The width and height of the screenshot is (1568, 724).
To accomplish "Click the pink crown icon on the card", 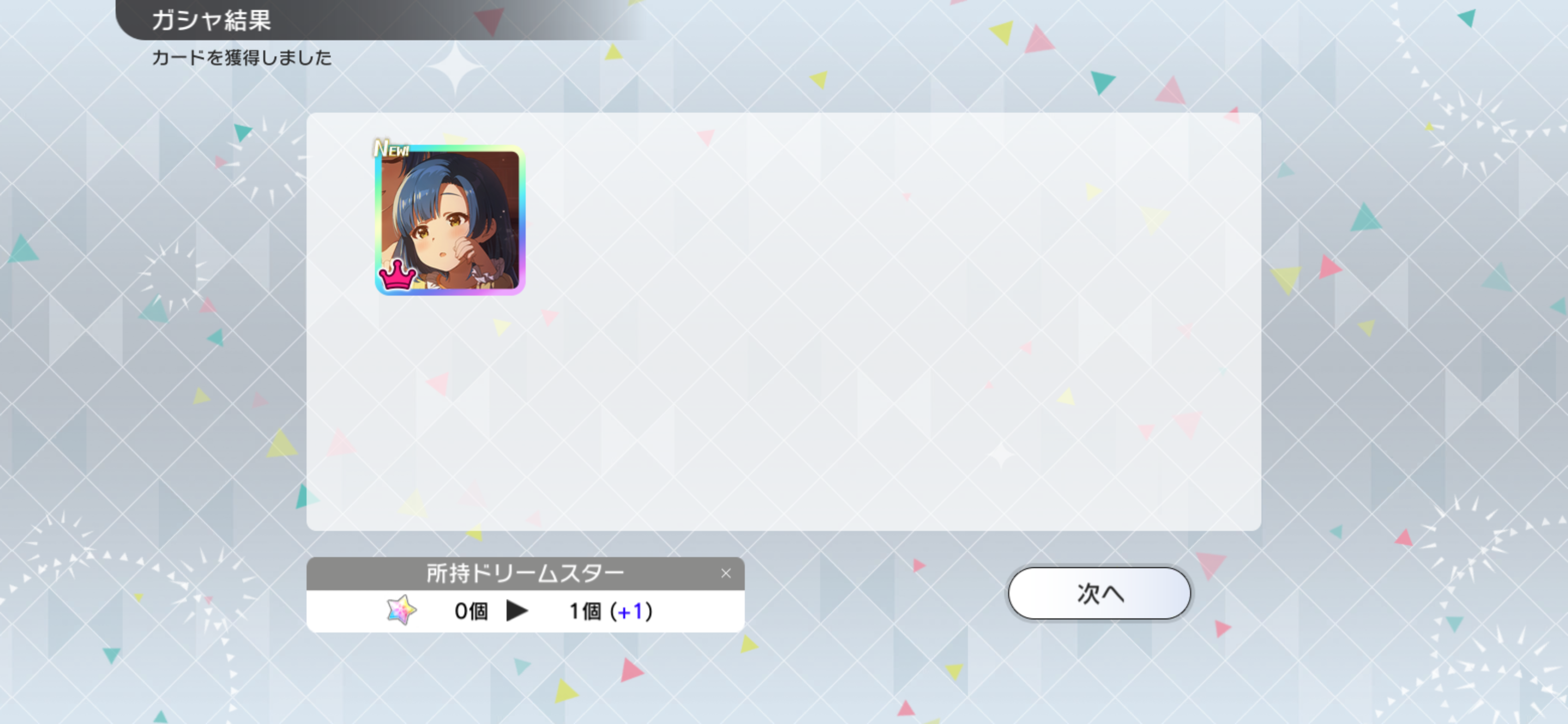I will click(x=398, y=275).
